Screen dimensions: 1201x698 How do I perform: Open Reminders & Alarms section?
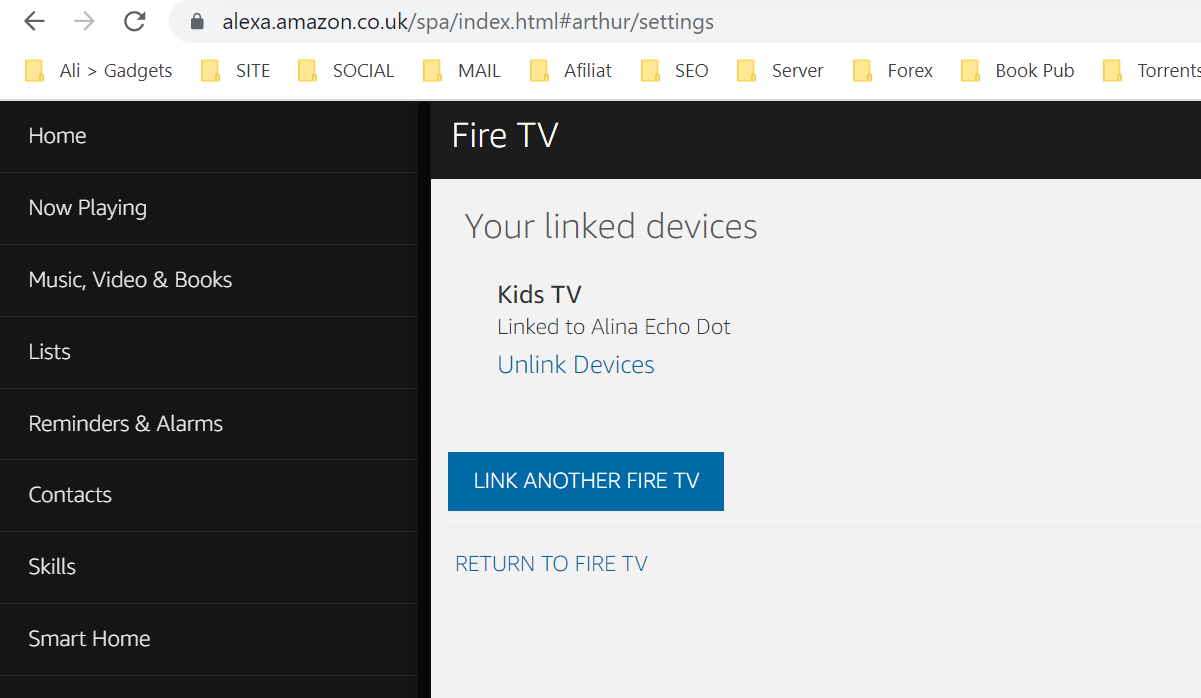tap(125, 424)
